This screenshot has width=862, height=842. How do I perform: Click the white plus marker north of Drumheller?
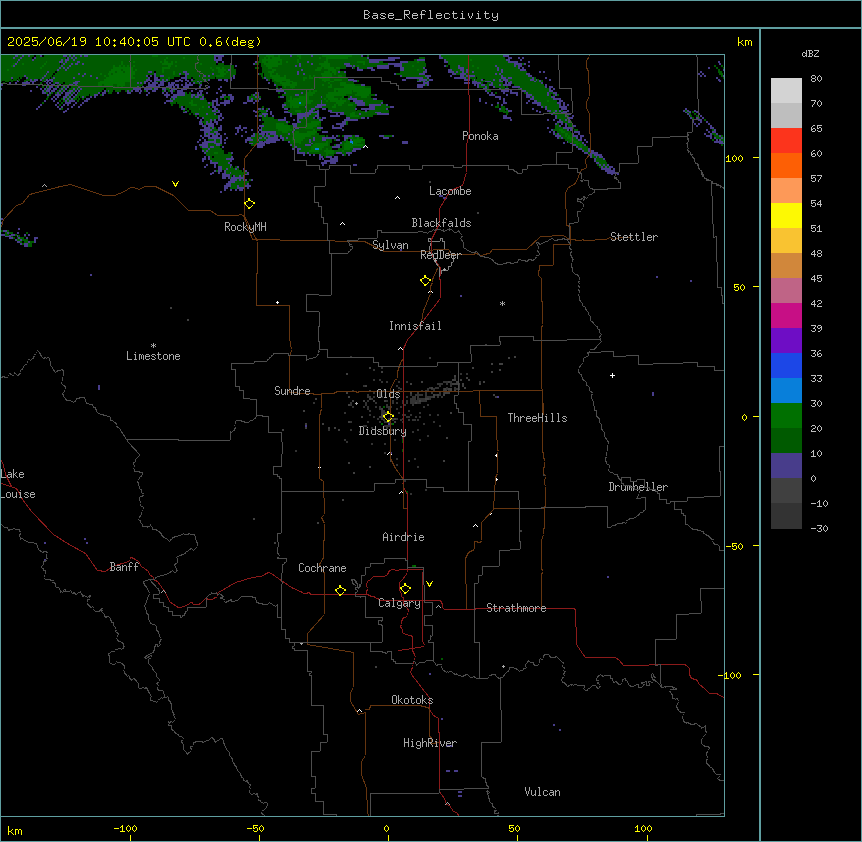612,375
